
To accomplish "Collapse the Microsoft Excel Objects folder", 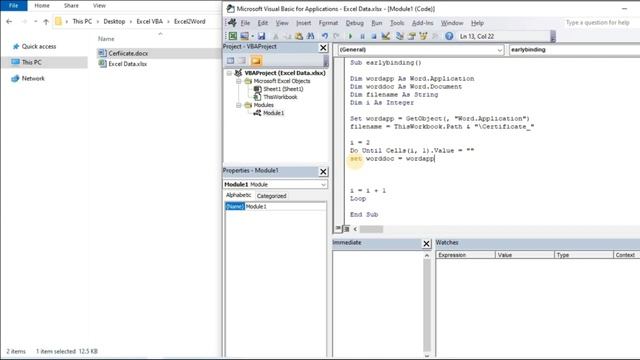I will [239, 81].
